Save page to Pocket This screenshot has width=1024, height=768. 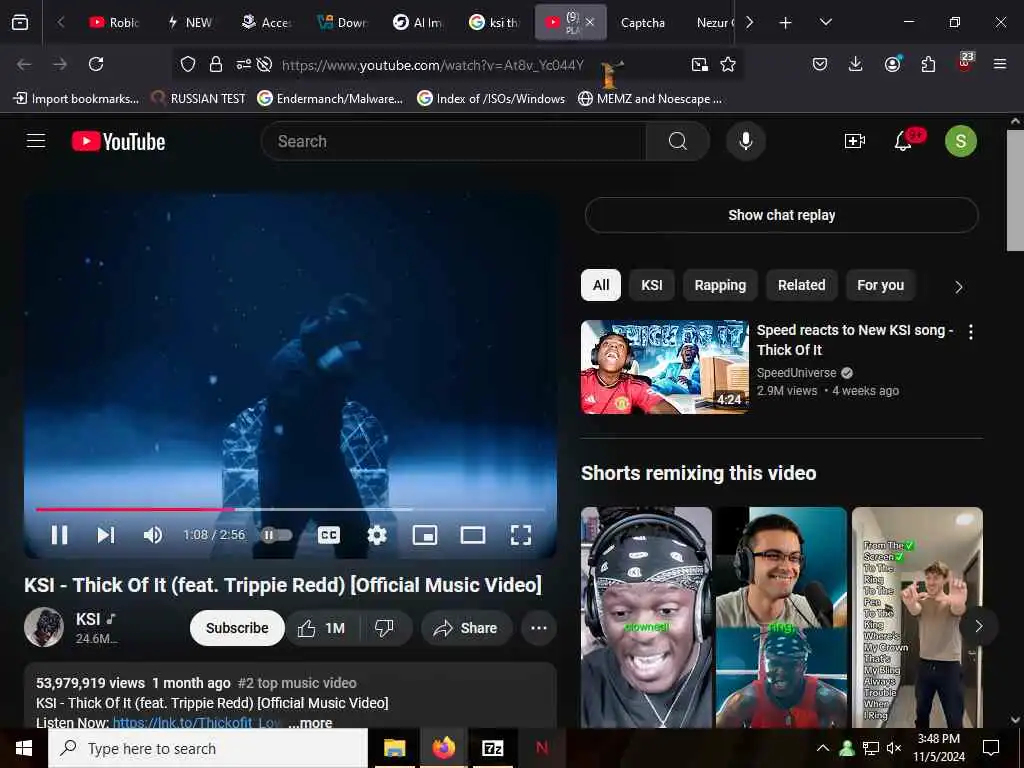[820, 64]
